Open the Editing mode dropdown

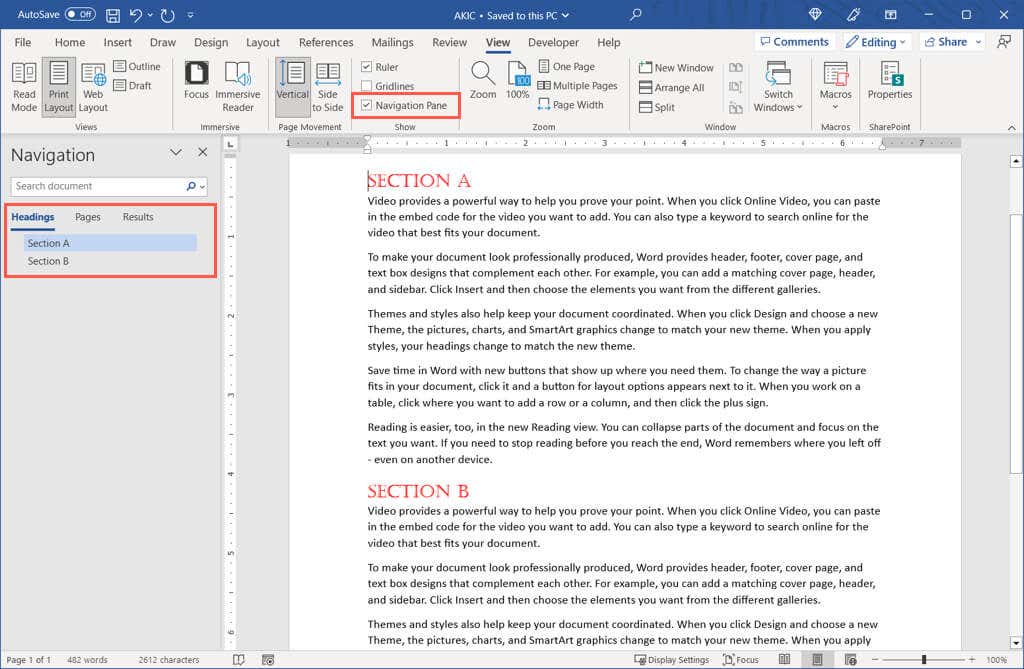pos(876,42)
